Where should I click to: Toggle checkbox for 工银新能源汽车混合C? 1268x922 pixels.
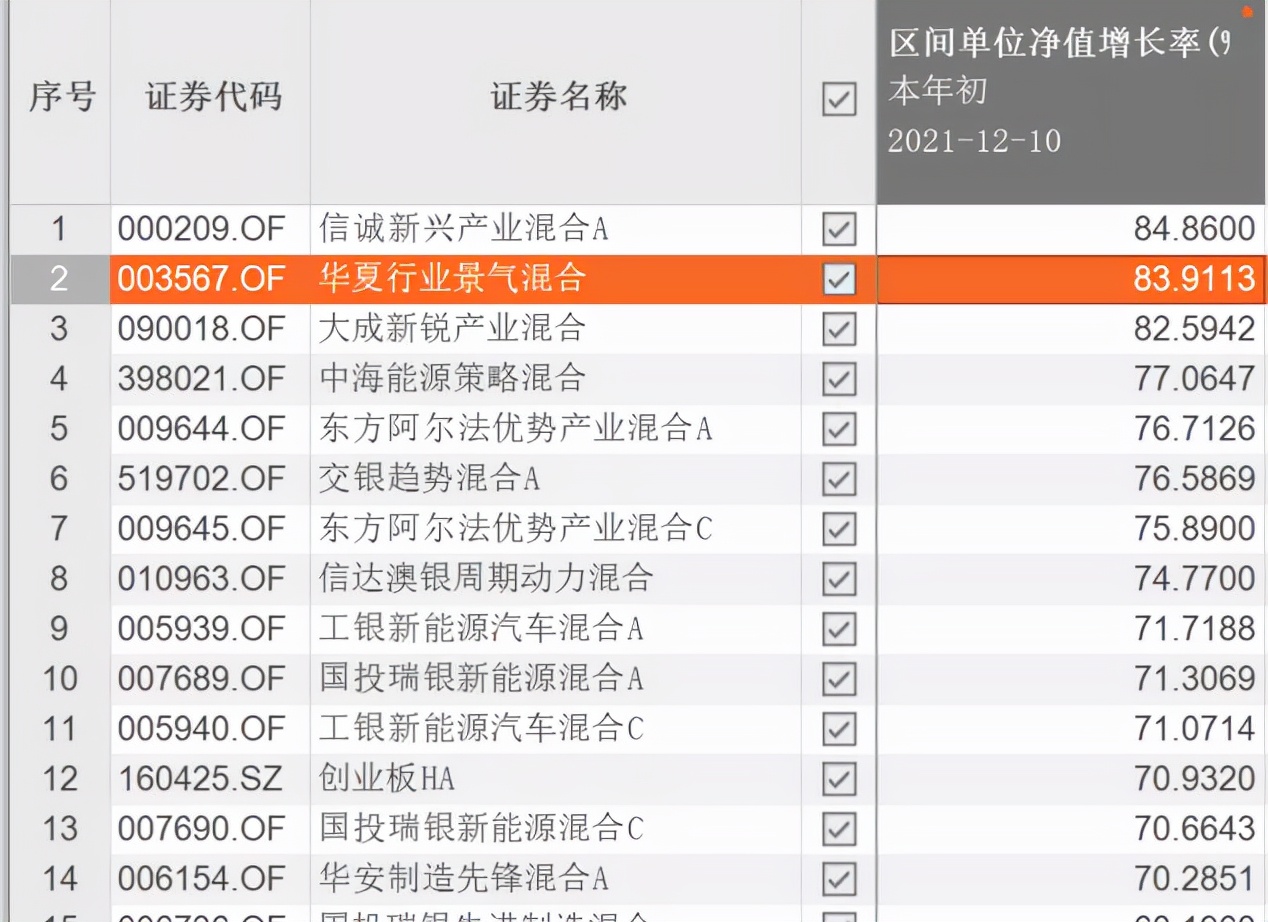[839, 729]
